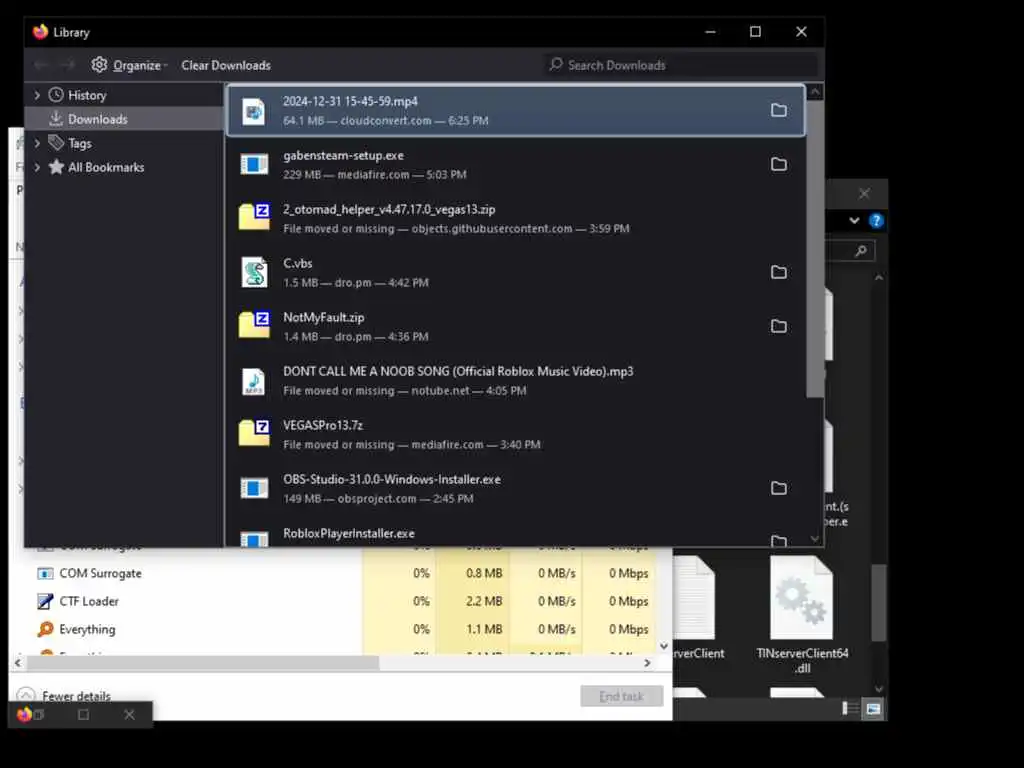Image resolution: width=1024 pixels, height=768 pixels.
Task: Click the All Bookmarks star icon
Action: tap(56, 167)
